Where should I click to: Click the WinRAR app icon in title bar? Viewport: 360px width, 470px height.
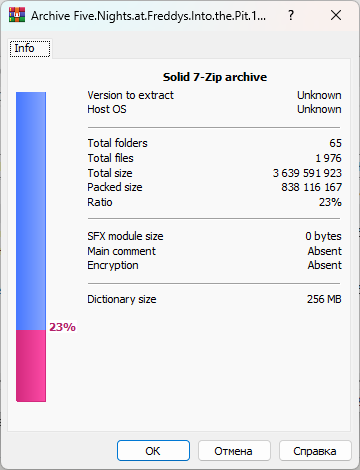(17, 15)
